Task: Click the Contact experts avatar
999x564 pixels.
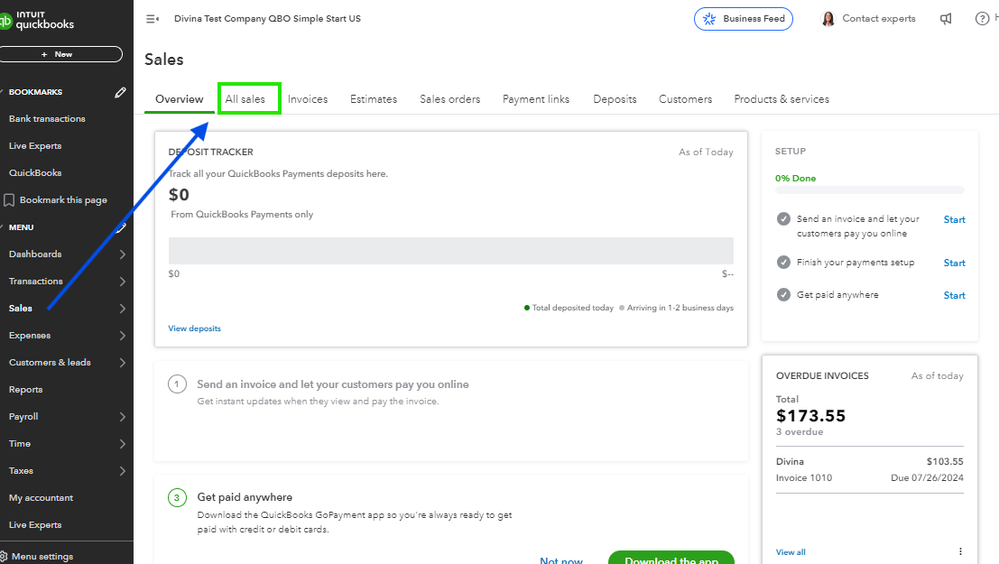Action: tap(828, 19)
